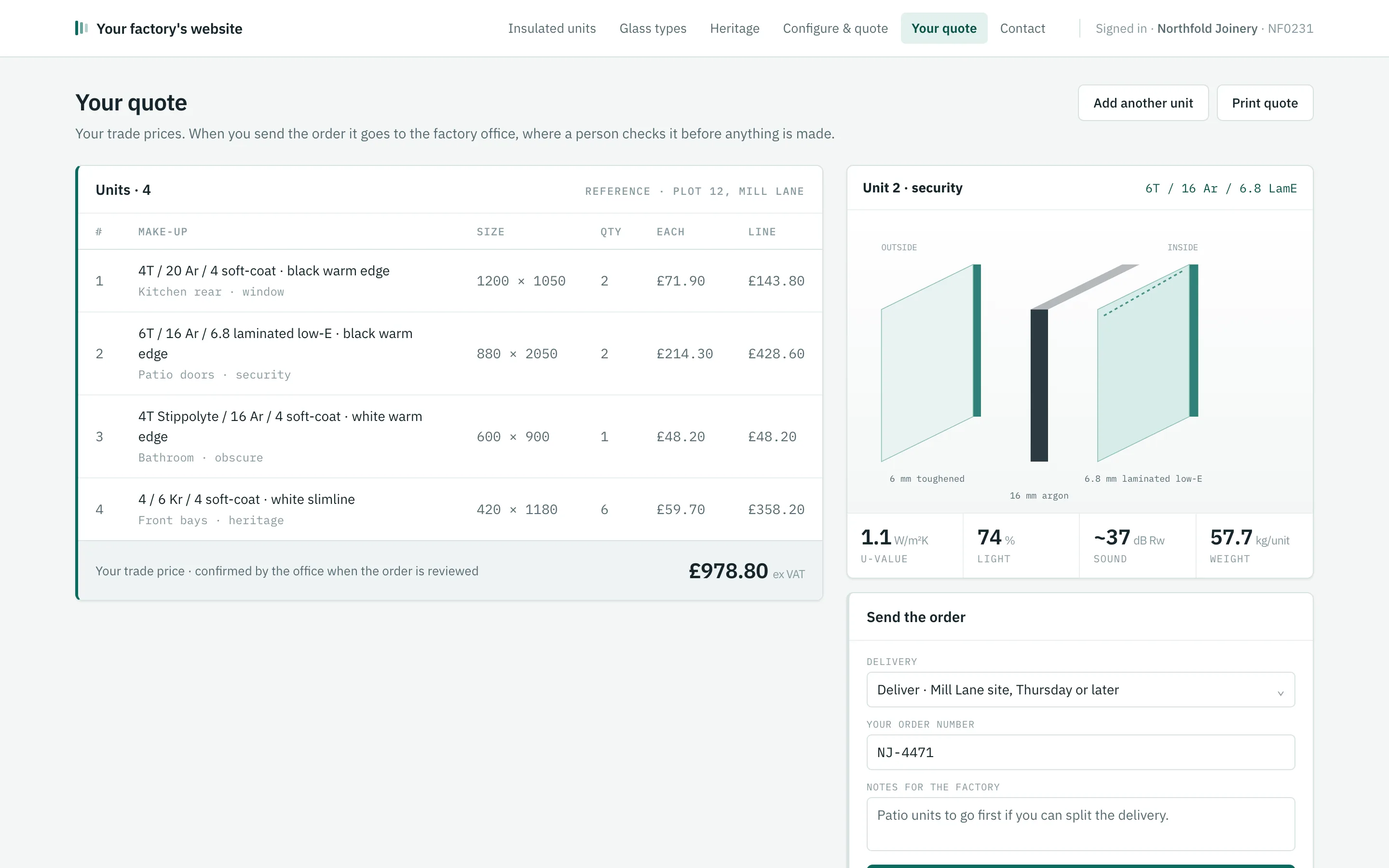
Task: Select unit row 2 Patio doors security
Action: (x=449, y=353)
